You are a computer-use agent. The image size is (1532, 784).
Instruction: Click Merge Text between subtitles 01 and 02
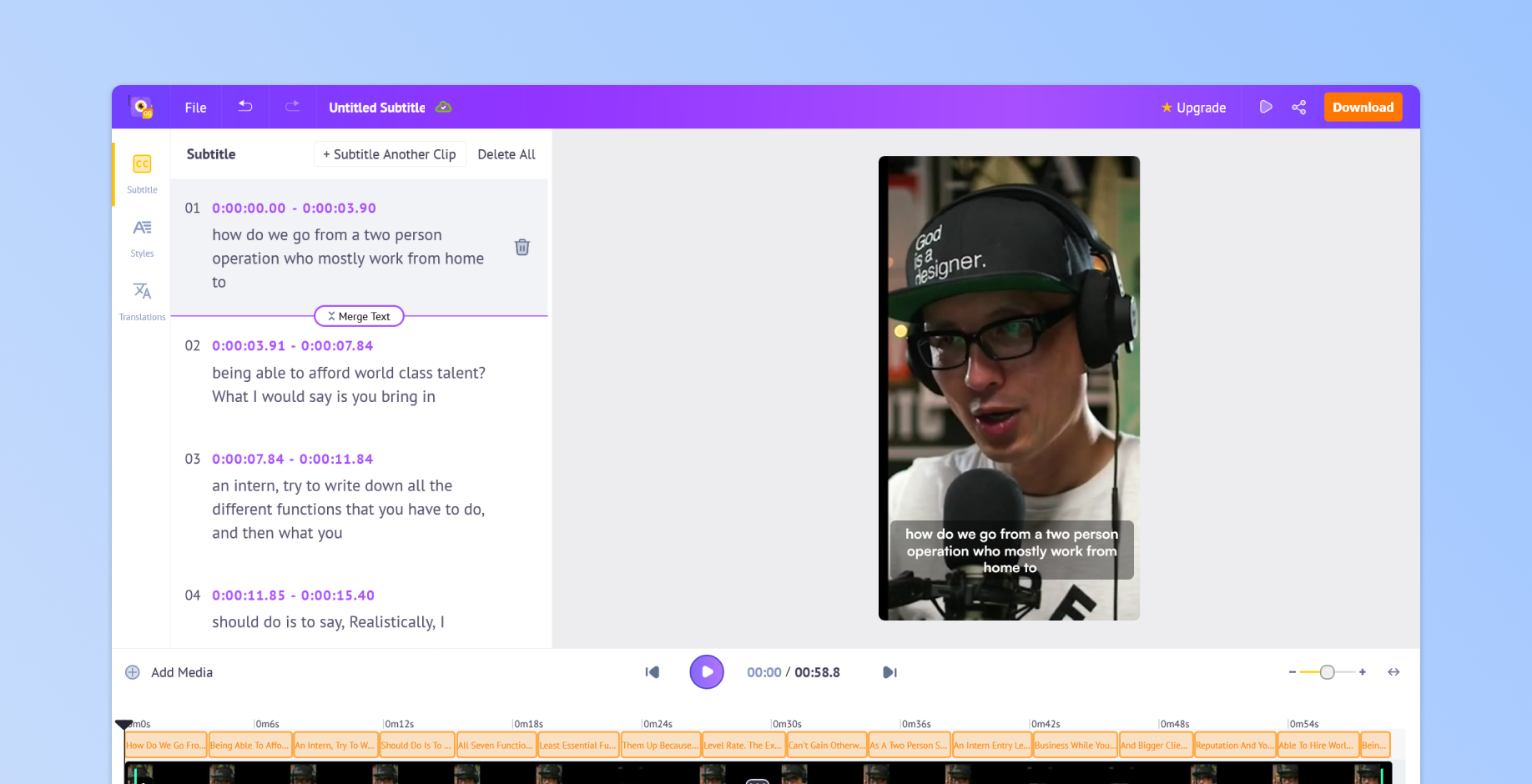tap(359, 316)
